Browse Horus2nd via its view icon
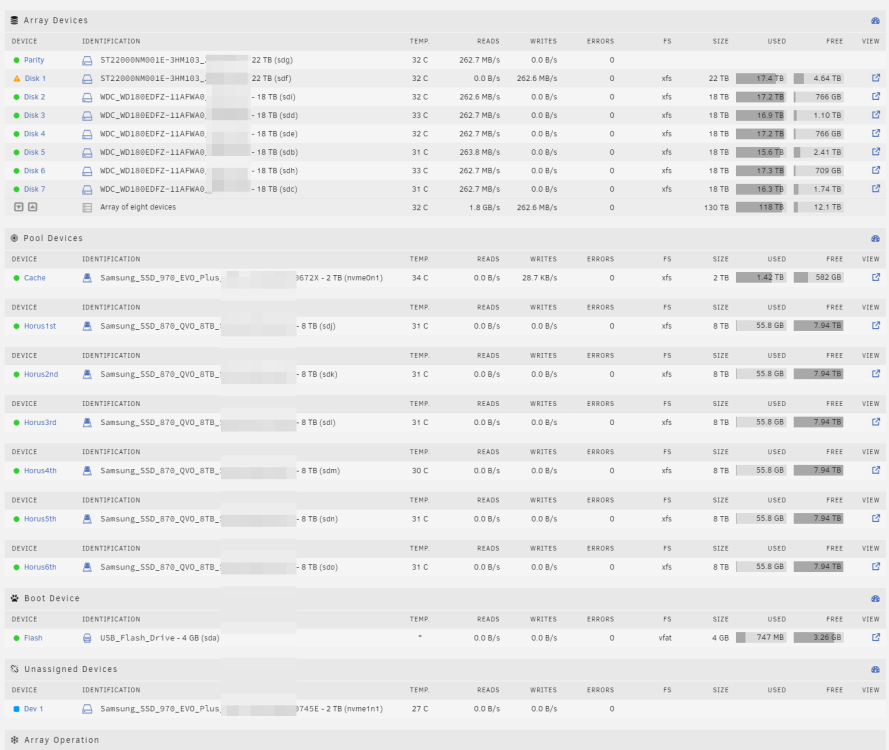 pyautogui.click(x=876, y=374)
